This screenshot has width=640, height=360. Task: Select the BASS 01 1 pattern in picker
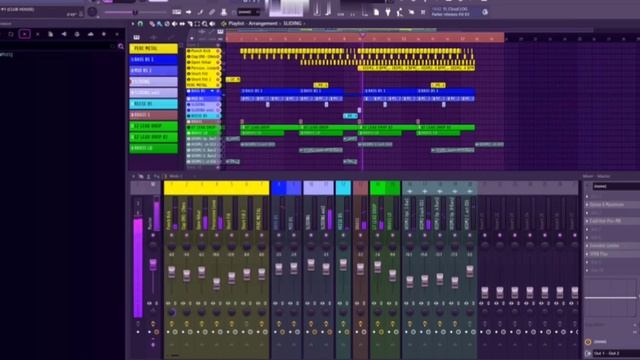tap(153, 60)
